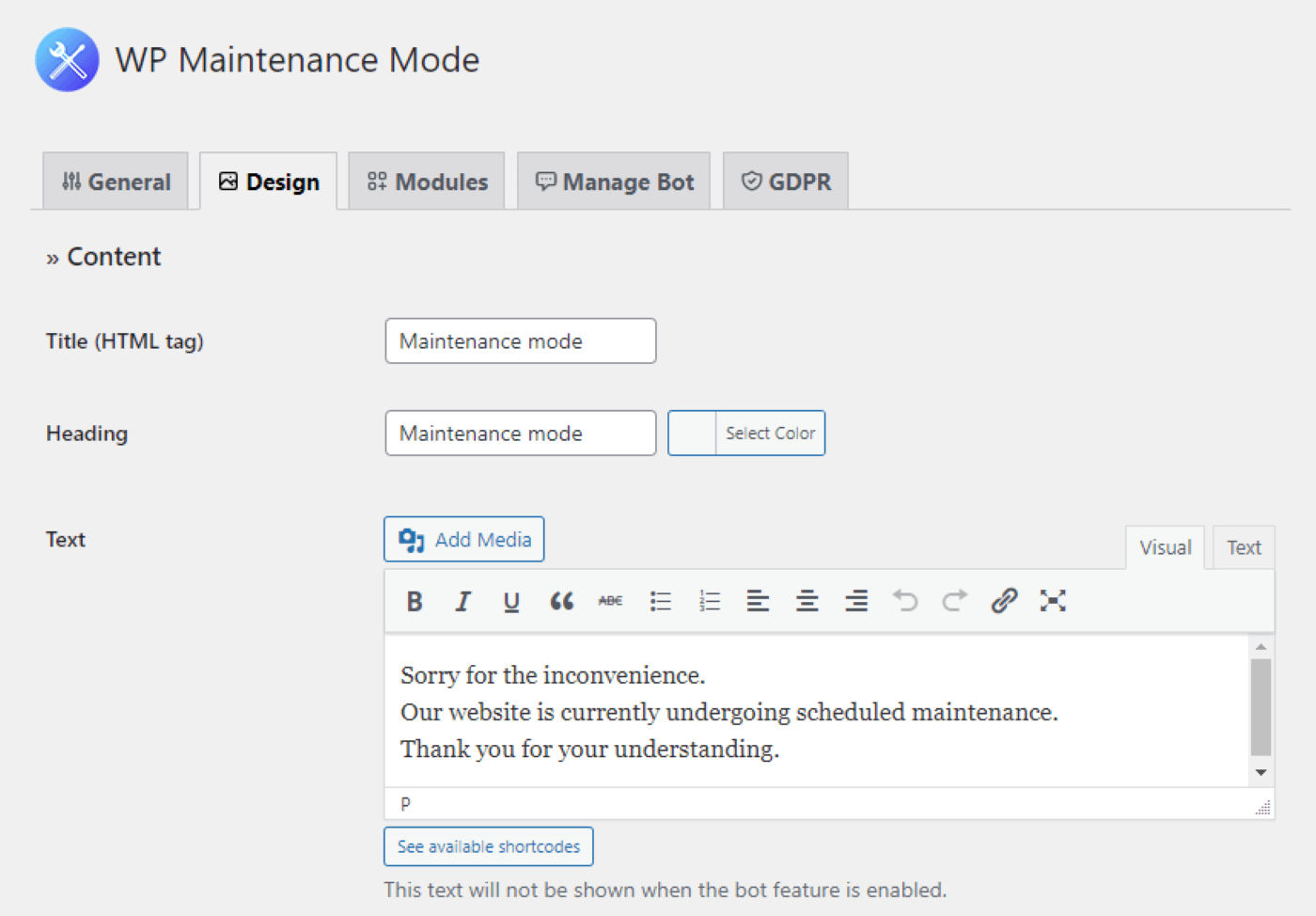Edit the Heading text field
This screenshot has width=1316, height=916.
pos(520,433)
